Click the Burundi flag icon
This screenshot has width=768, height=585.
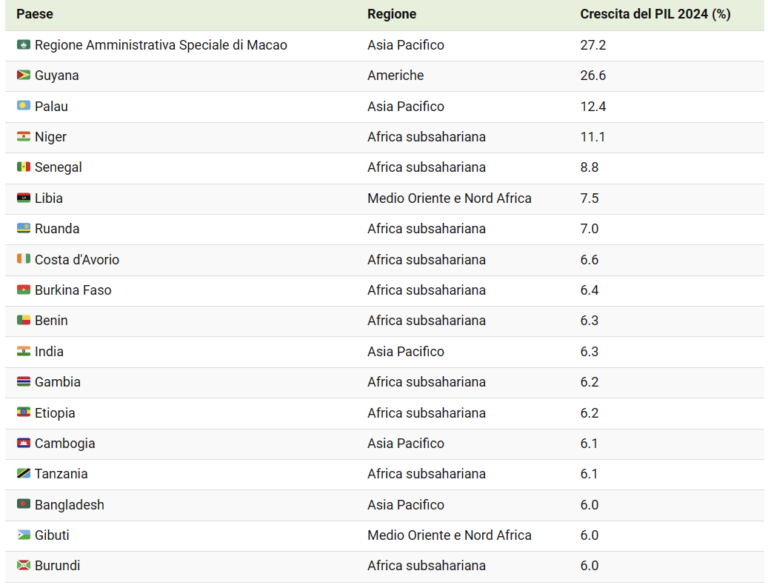(x=23, y=565)
